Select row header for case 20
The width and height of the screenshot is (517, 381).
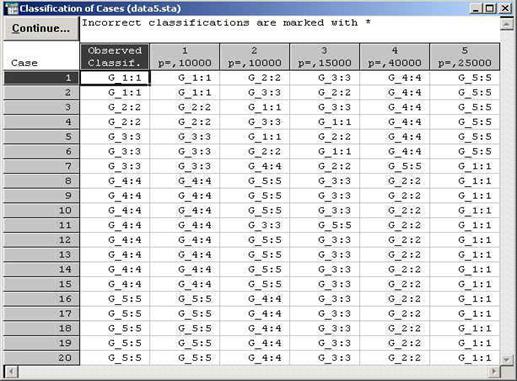click(41, 358)
